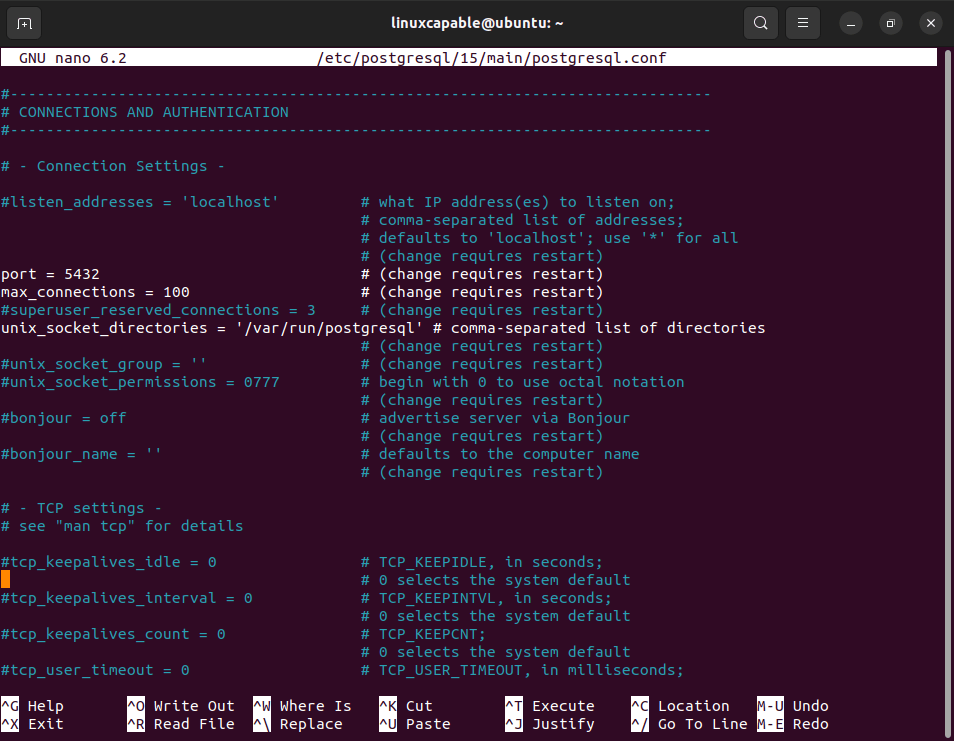Click the linuxcapable@ubuntu window title
This screenshot has height=741, width=954.
(477, 22)
